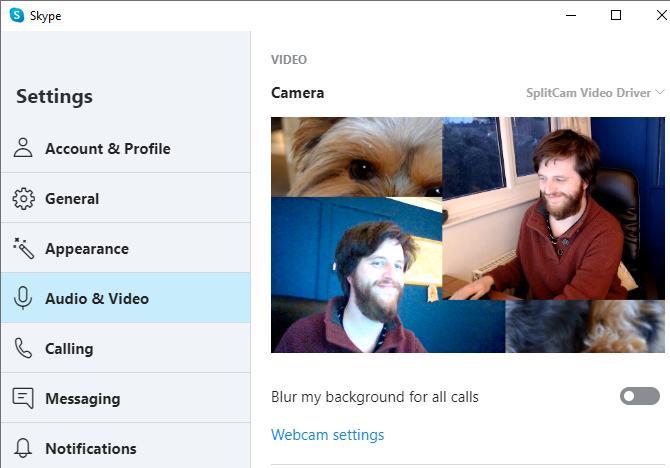Click the Audio & Video microphone icon

click(23, 299)
